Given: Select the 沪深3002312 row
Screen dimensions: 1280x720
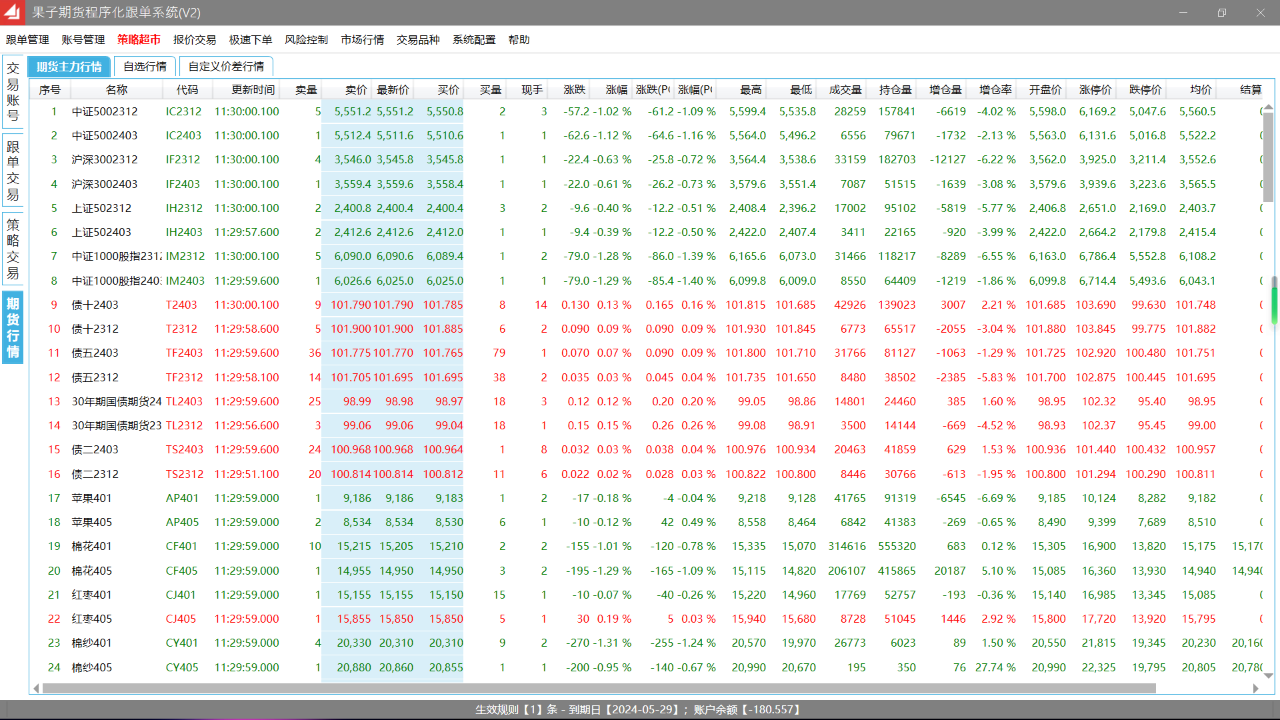Looking at the screenshot, I should pos(104,160).
